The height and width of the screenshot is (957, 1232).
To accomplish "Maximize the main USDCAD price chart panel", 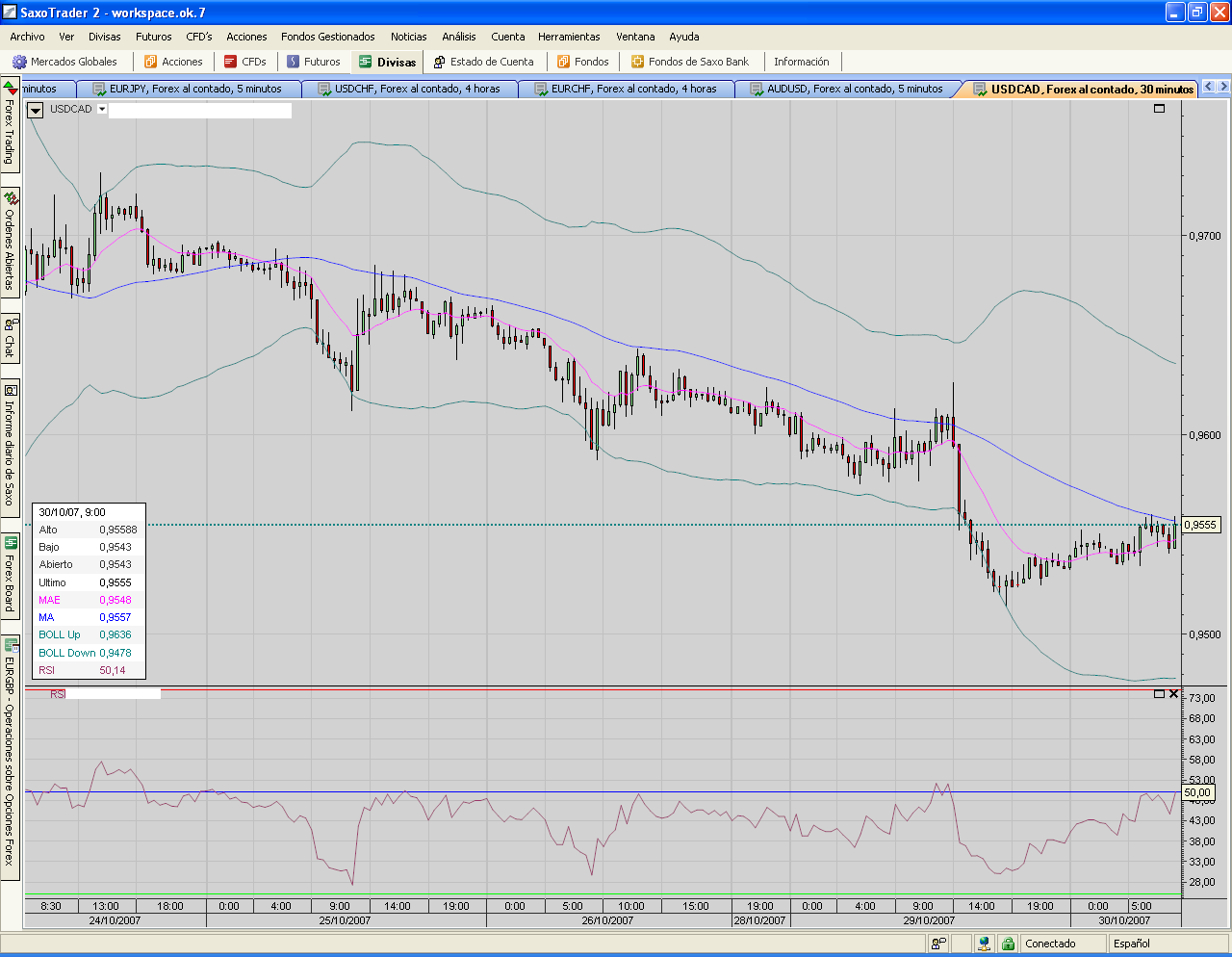I will [1159, 109].
